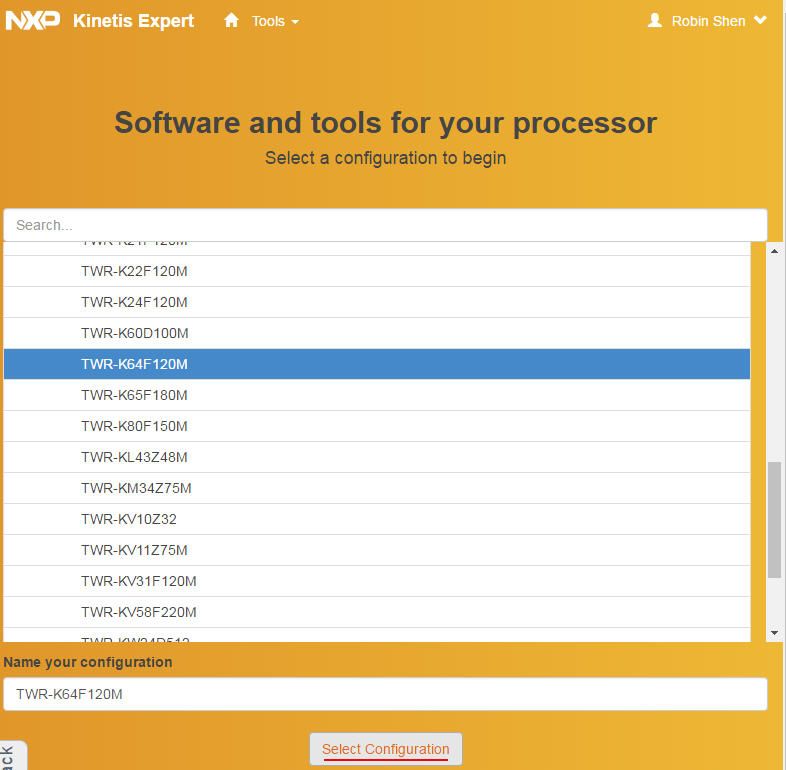Screen dimensions: 786x770
Task: Click the highlighted TWR-K64F120M row
Action: (377, 364)
